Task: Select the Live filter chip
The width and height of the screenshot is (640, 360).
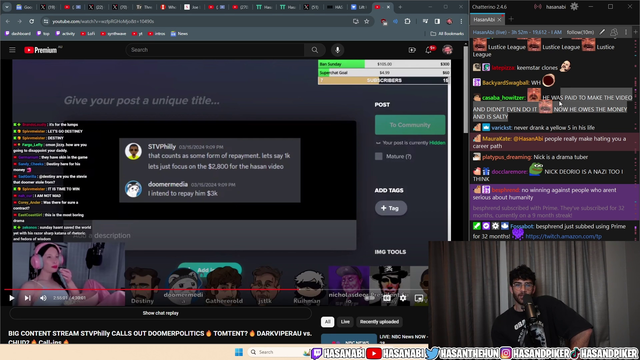Action: click(345, 322)
